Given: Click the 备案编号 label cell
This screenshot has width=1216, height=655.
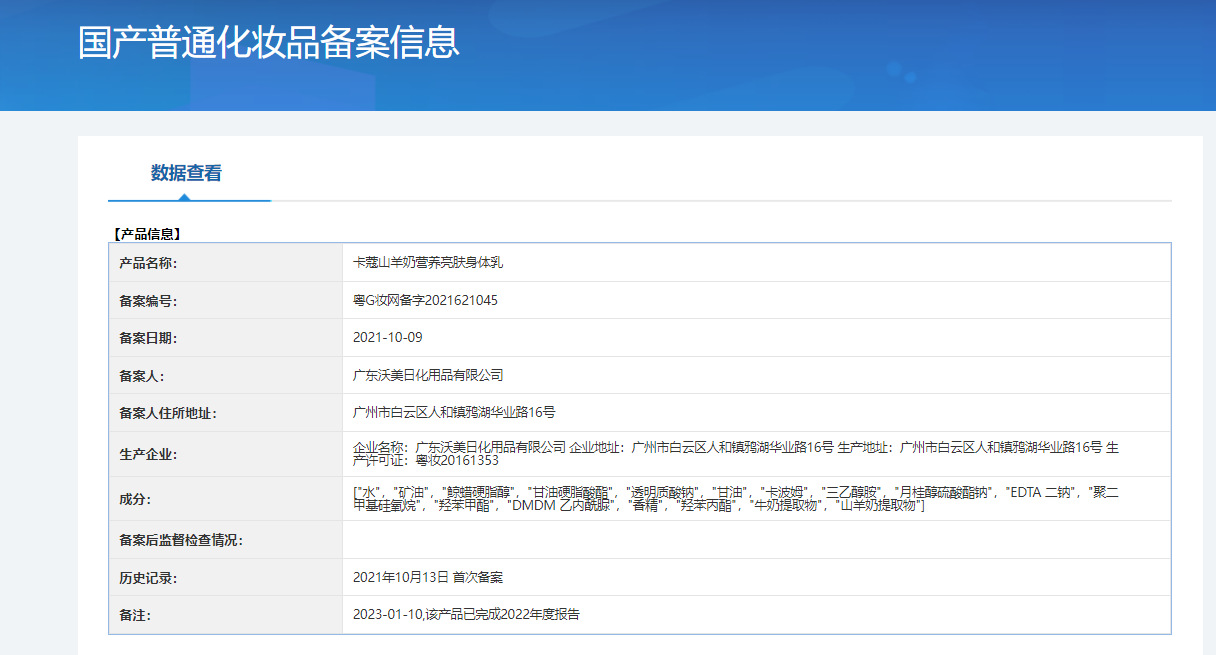Looking at the screenshot, I should tap(226, 300).
